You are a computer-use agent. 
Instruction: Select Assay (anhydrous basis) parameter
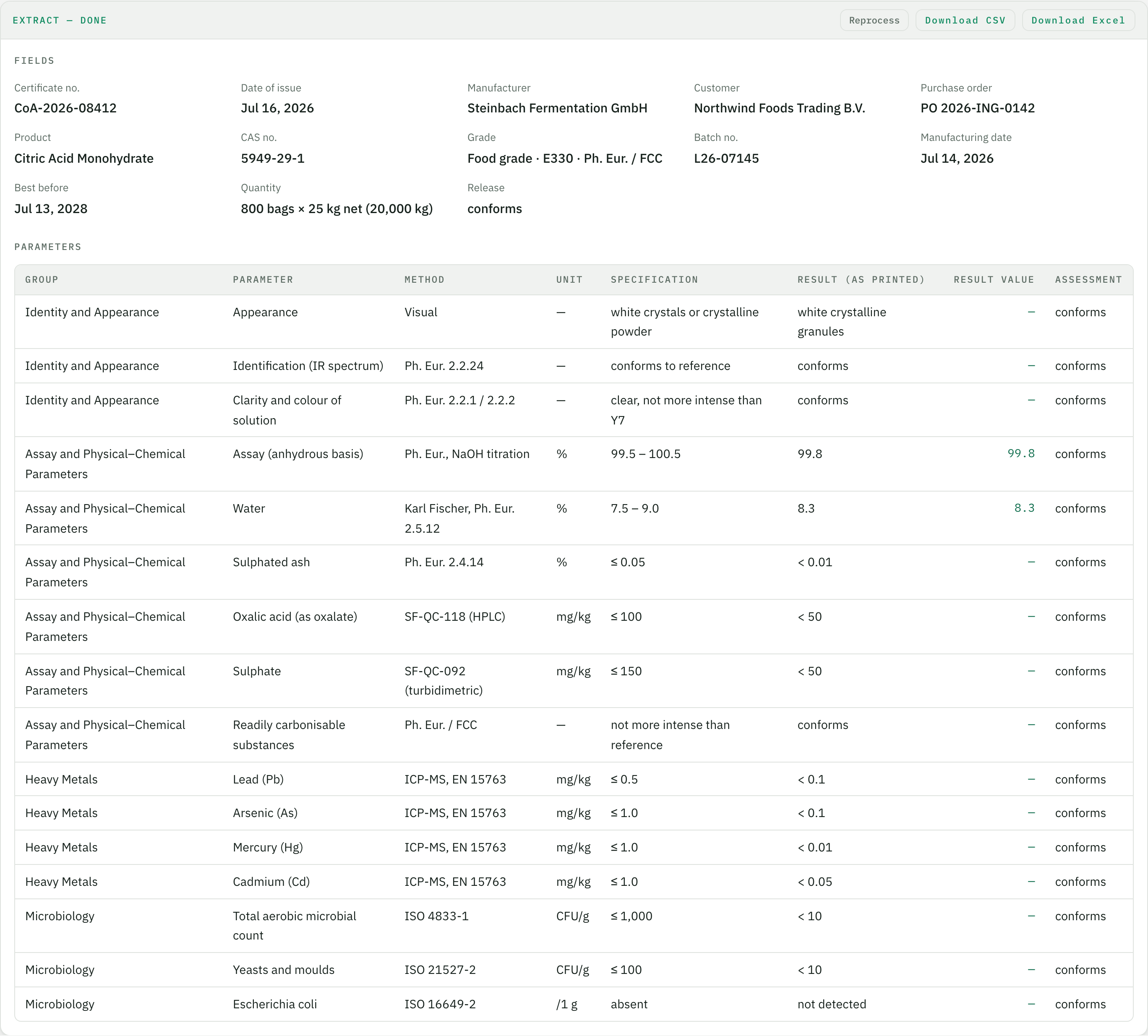(x=298, y=454)
